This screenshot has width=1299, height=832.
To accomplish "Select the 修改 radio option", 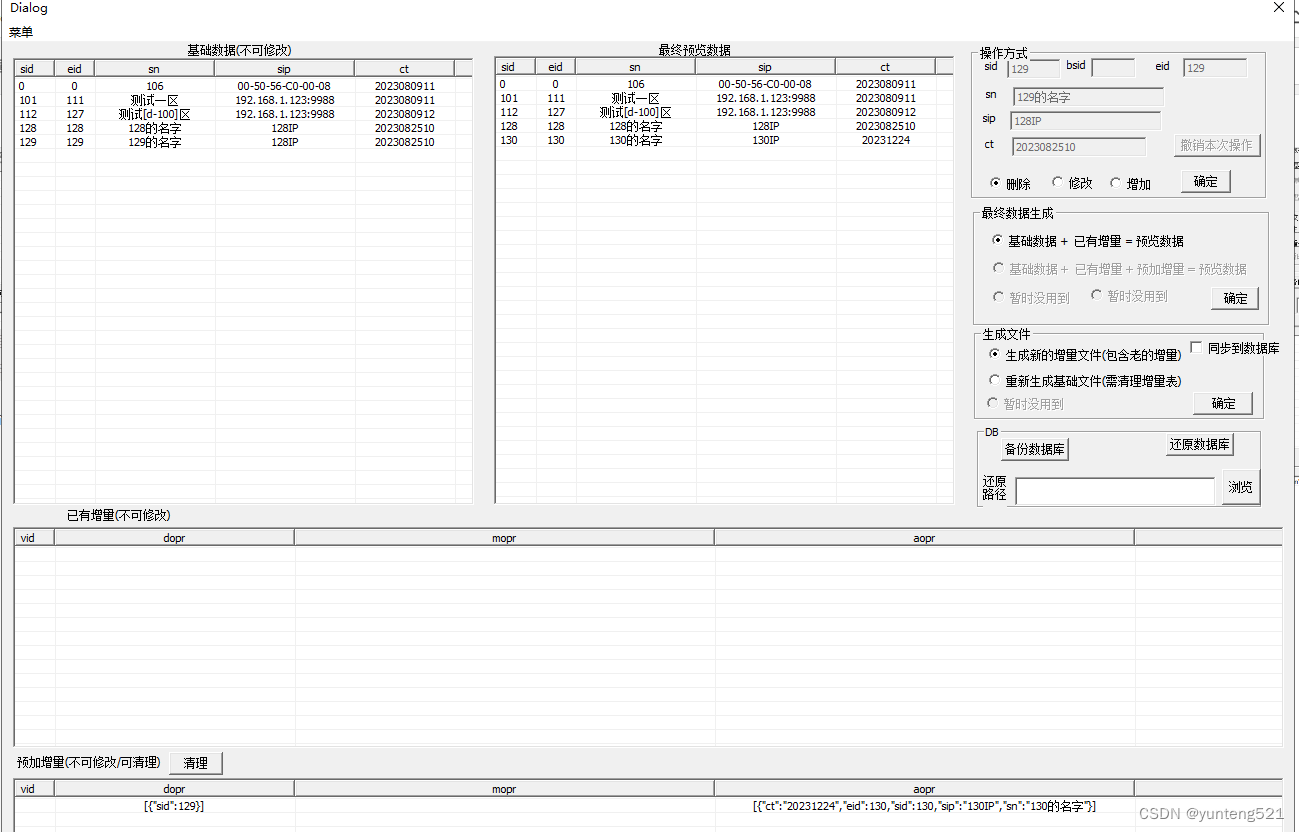I will click(1072, 184).
